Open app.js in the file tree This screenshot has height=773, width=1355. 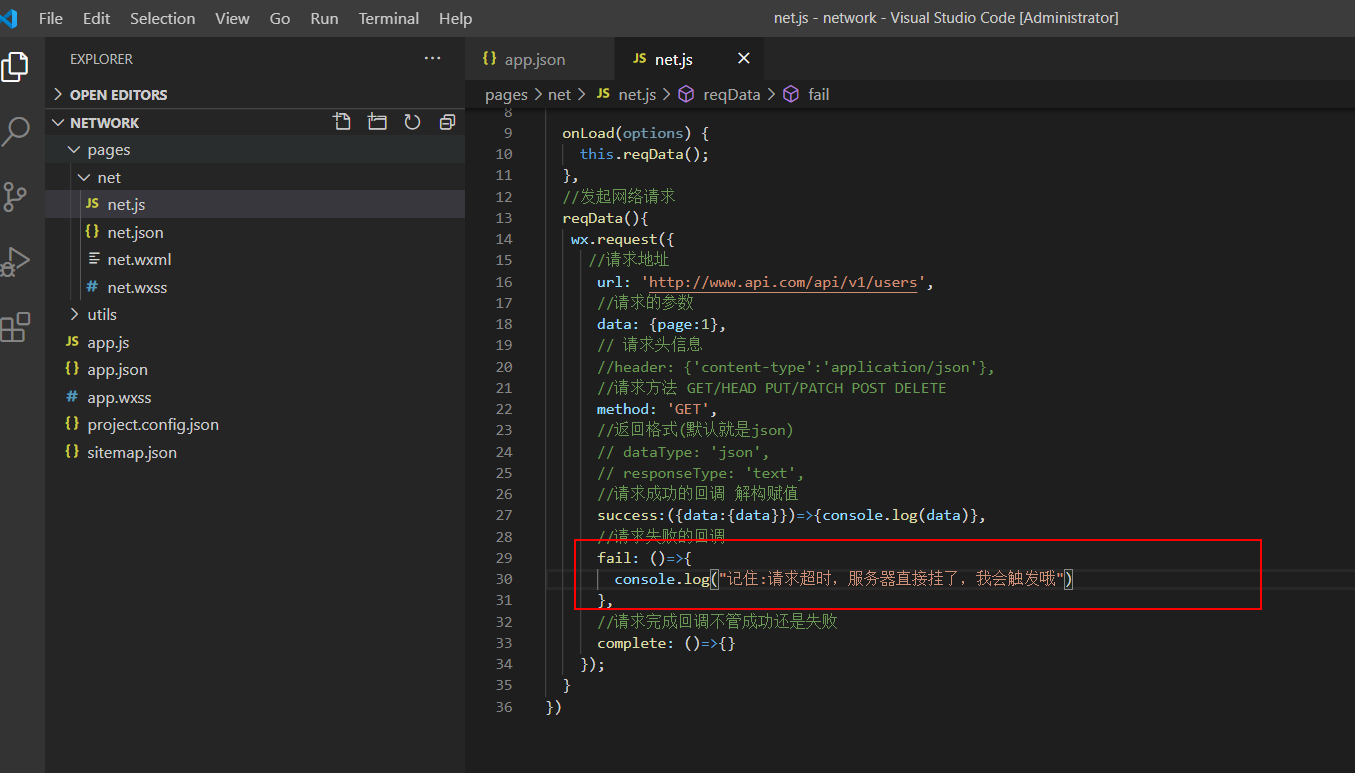tap(255, 342)
